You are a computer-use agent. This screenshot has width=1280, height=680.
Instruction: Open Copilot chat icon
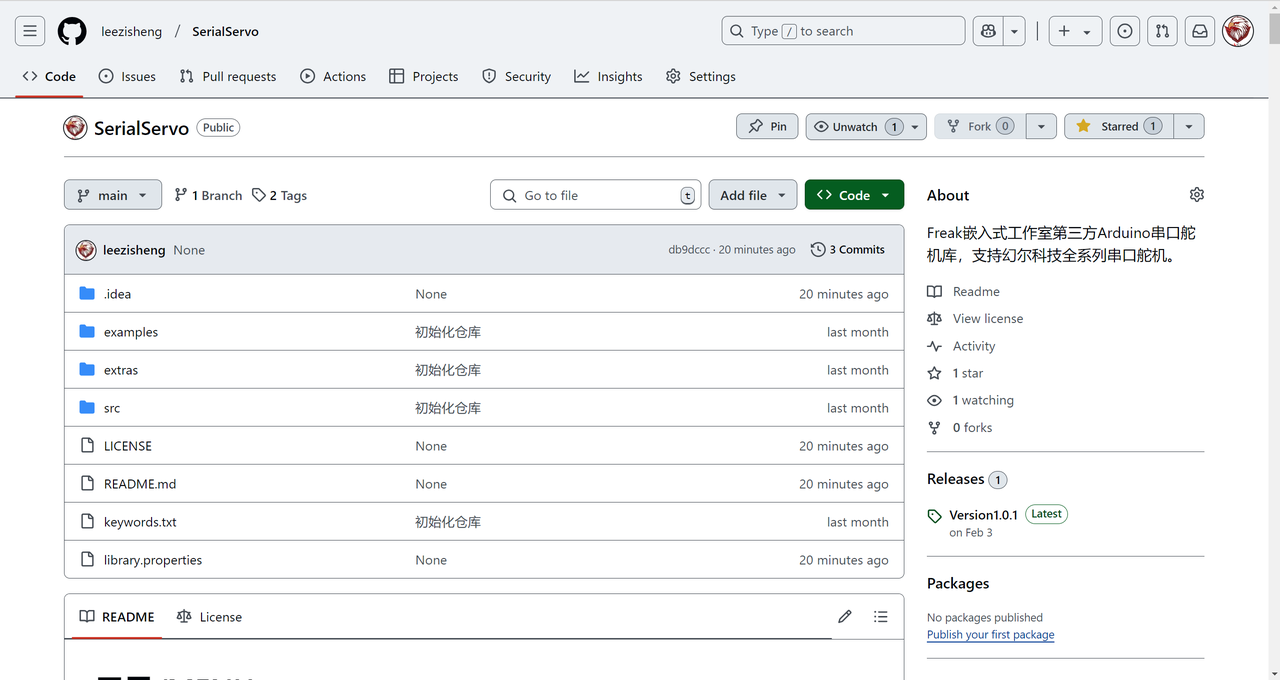(988, 31)
